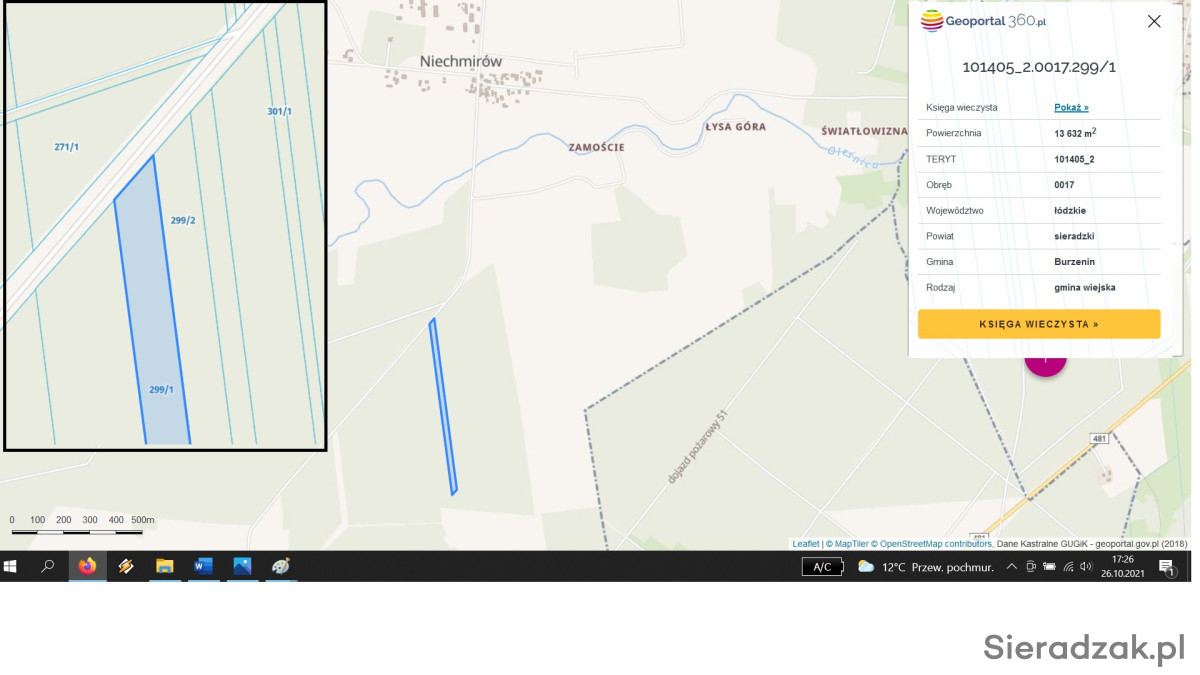Open the volume control in system tray
Screen dimensions: 1200x675
click(x=1086, y=567)
